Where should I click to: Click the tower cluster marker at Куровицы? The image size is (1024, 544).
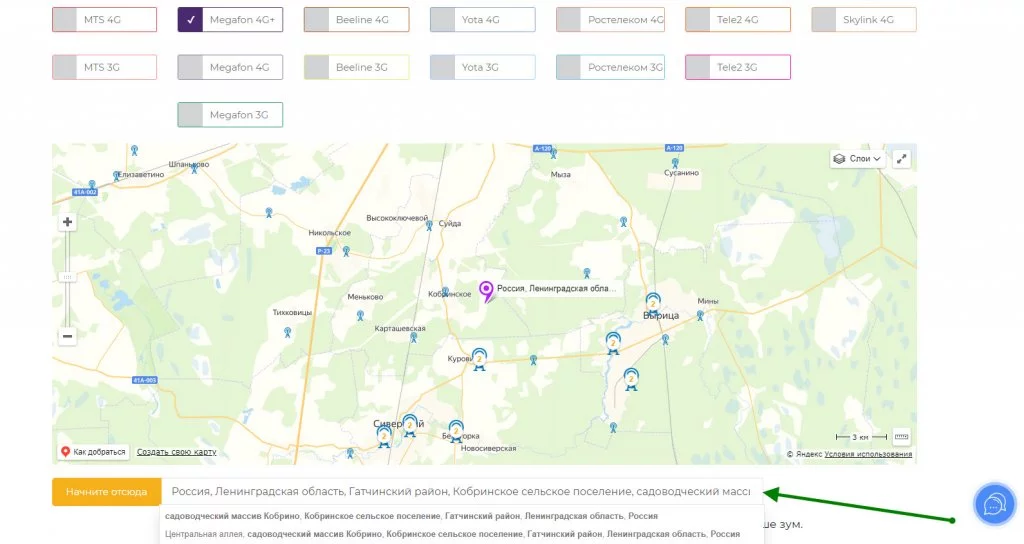(479, 359)
